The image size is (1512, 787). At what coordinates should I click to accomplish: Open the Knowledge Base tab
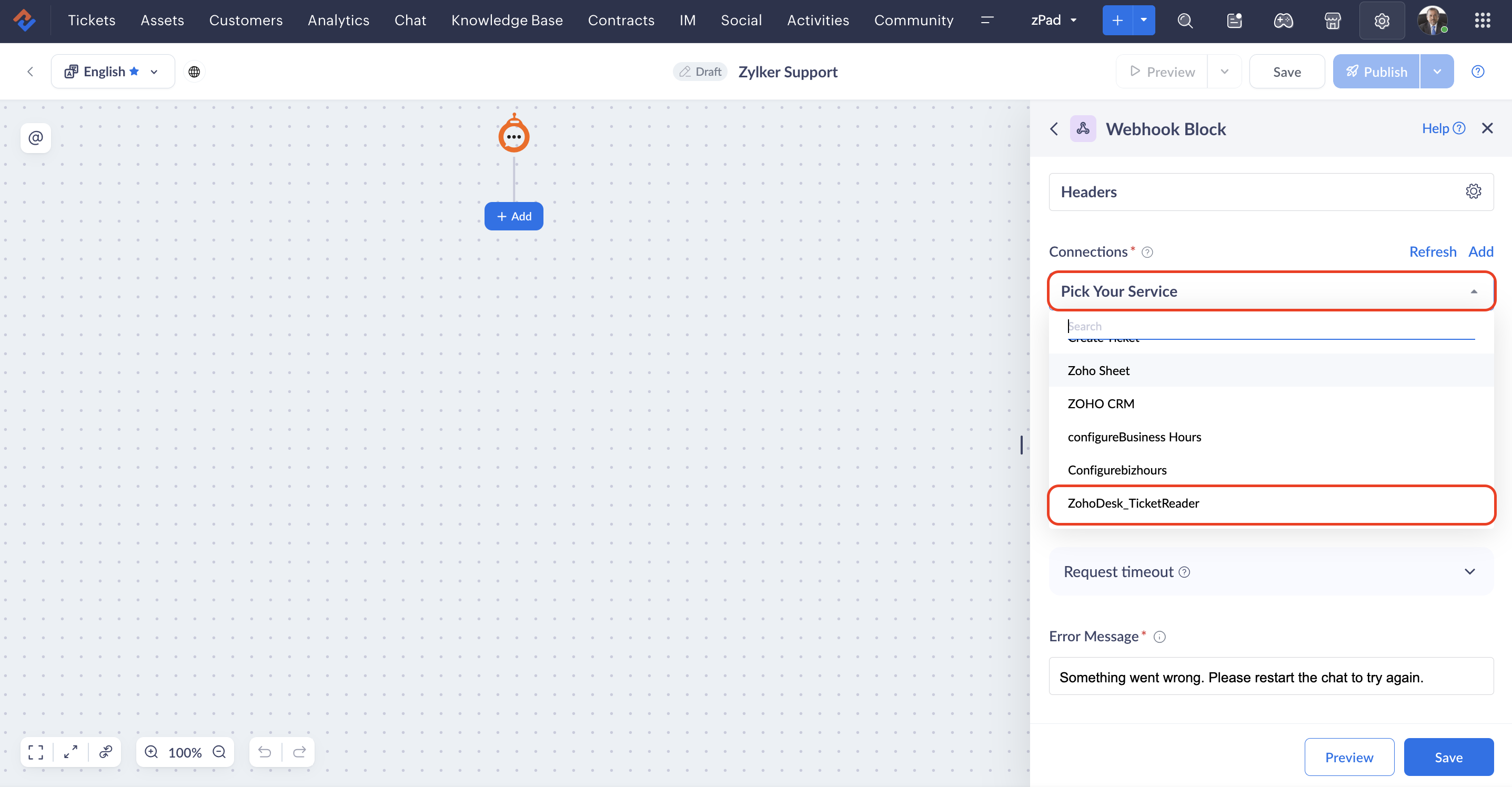(507, 21)
